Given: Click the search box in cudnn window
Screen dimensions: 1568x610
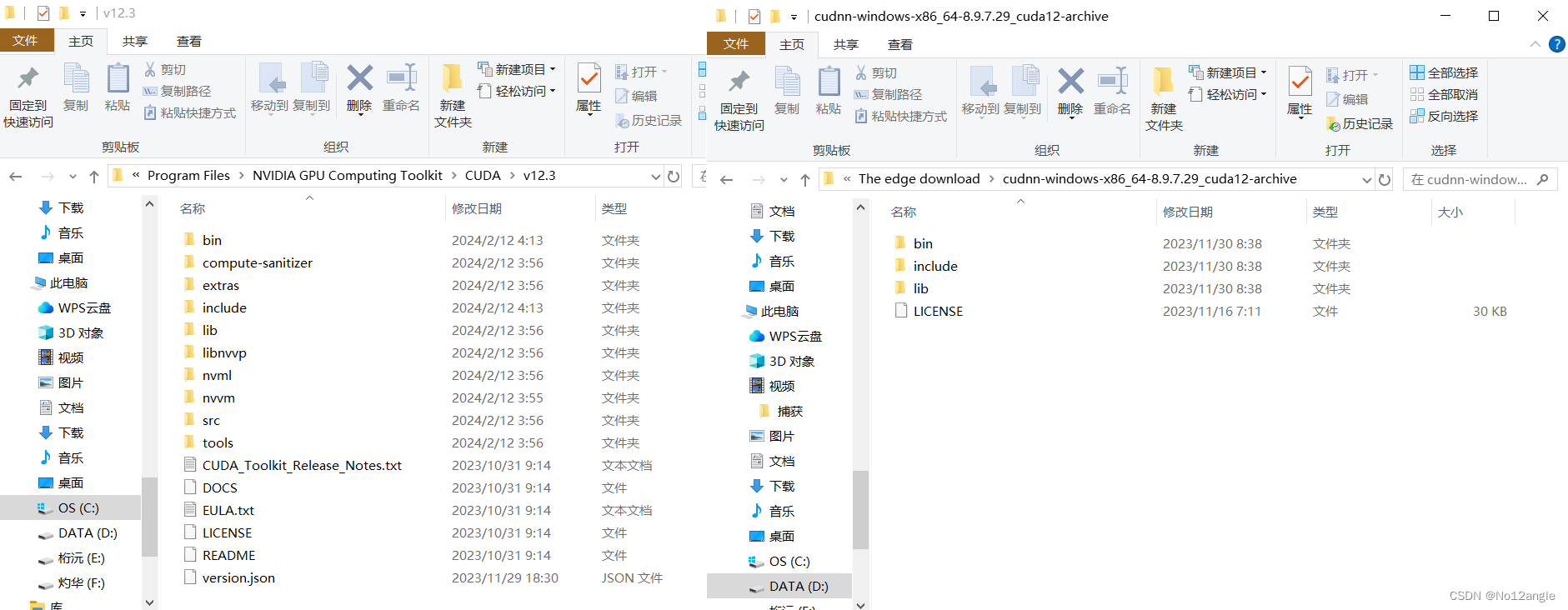Looking at the screenshot, I should pyautogui.click(x=1480, y=179).
